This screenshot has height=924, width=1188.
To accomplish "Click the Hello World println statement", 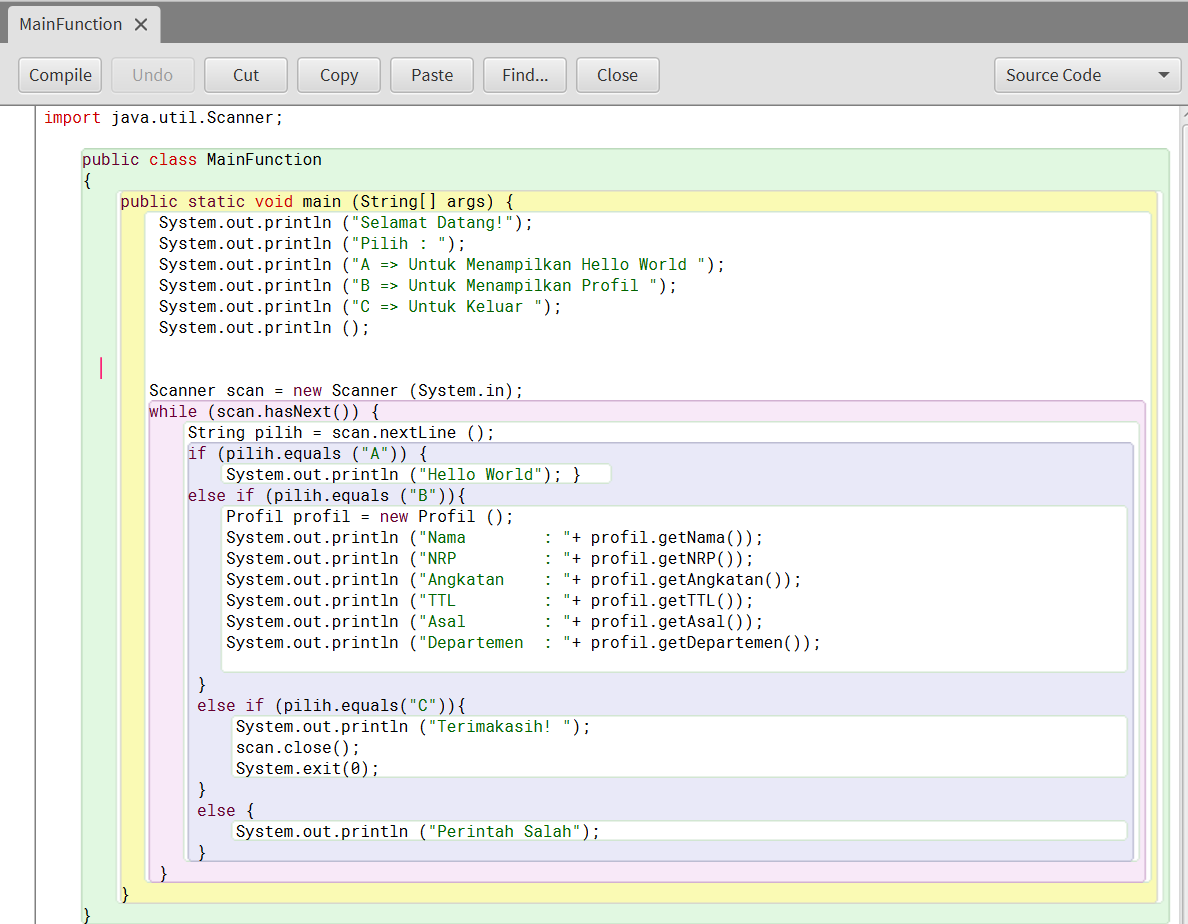I will click(400, 474).
